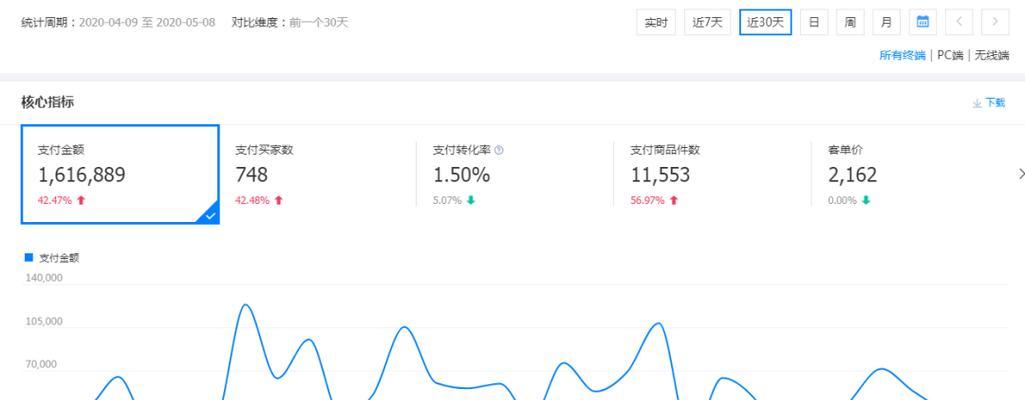Click the 5.07% change text

click(447, 201)
